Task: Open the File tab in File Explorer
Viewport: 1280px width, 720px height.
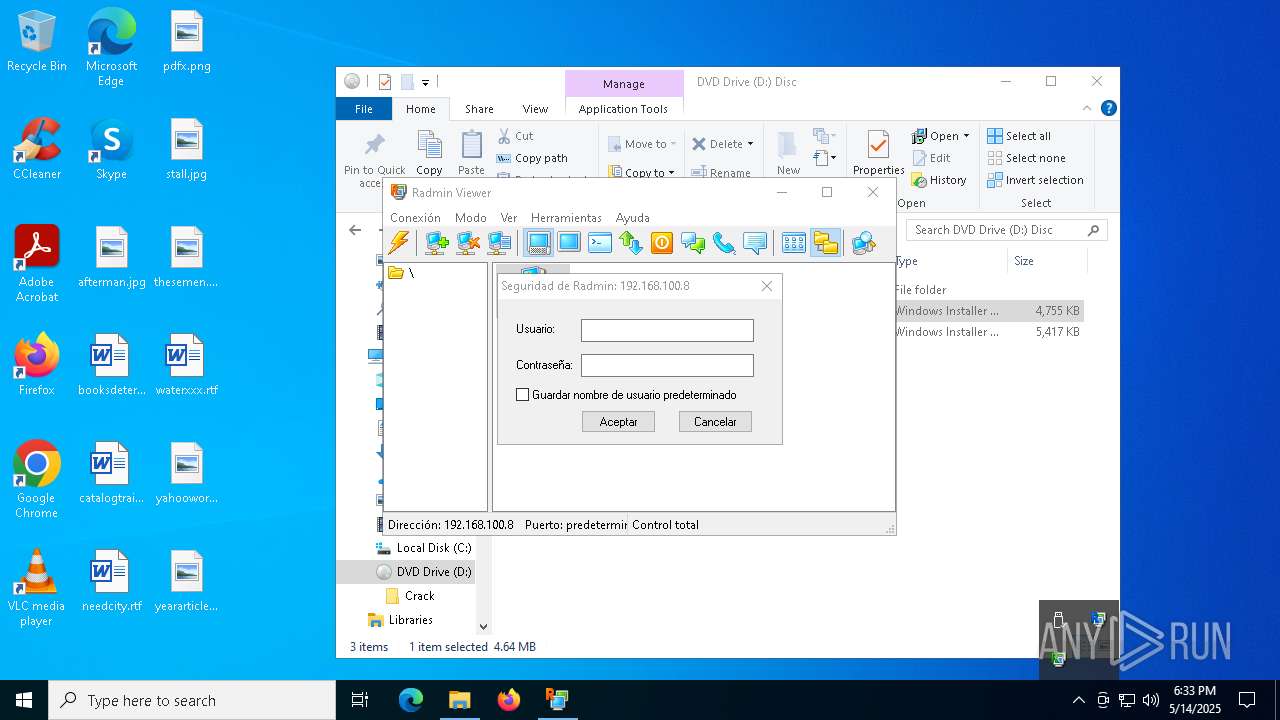Action: click(364, 109)
